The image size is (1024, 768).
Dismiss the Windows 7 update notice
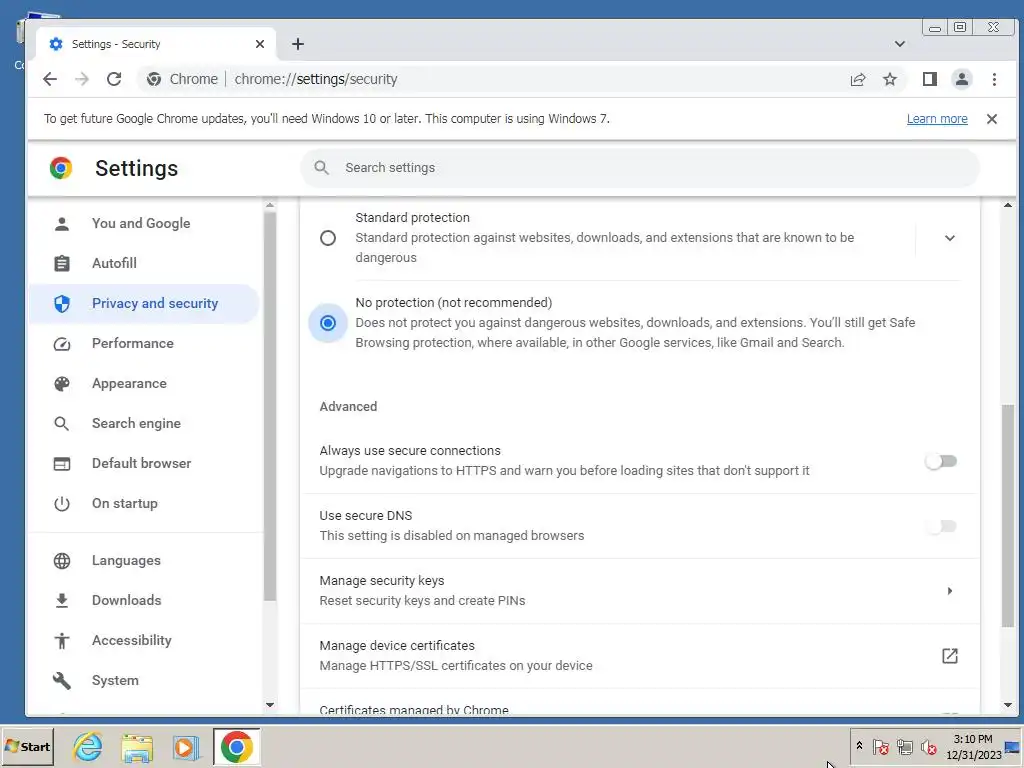pos(991,119)
